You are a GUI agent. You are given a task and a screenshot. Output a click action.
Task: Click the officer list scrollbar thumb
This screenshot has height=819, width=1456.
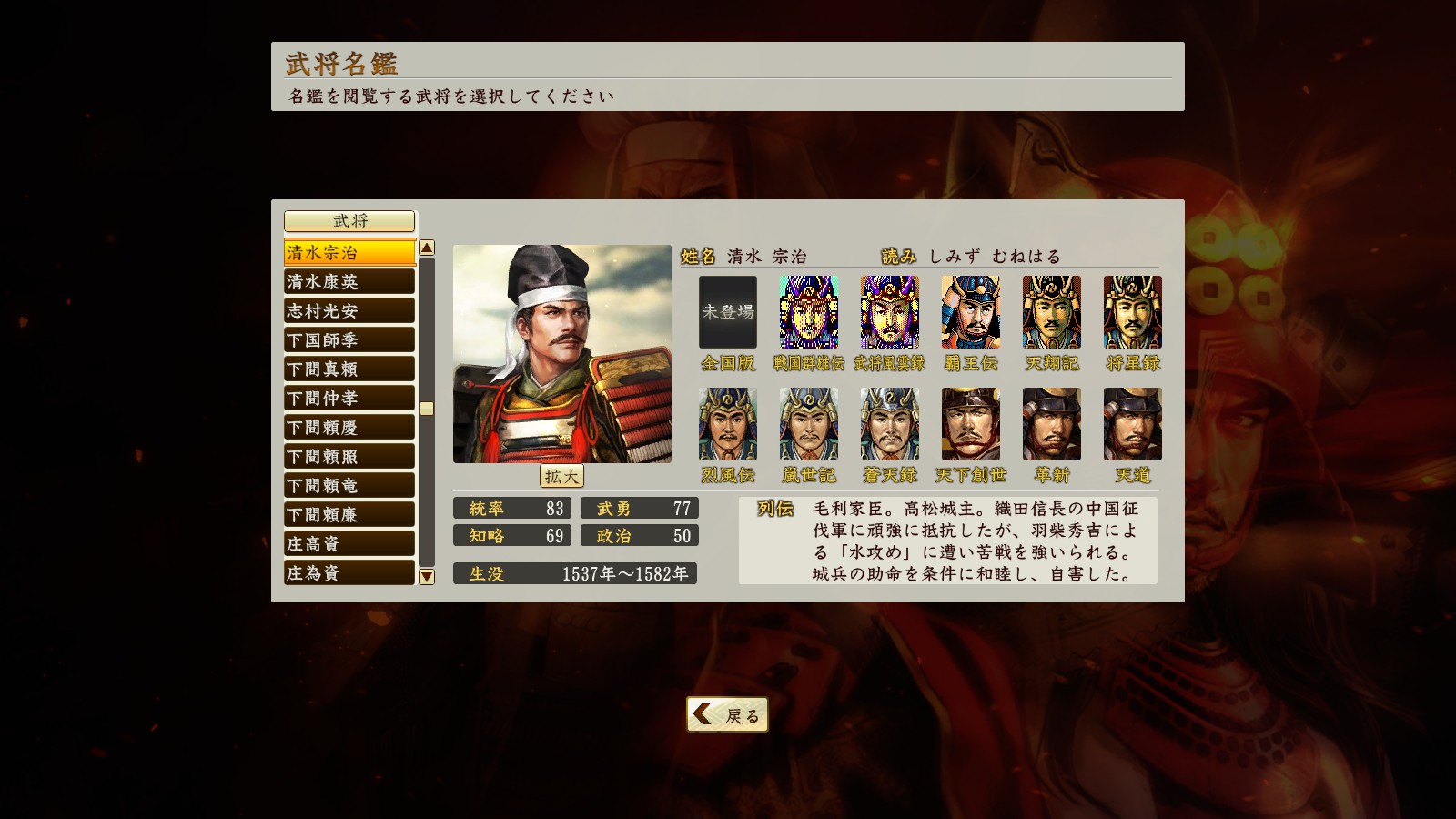427,409
